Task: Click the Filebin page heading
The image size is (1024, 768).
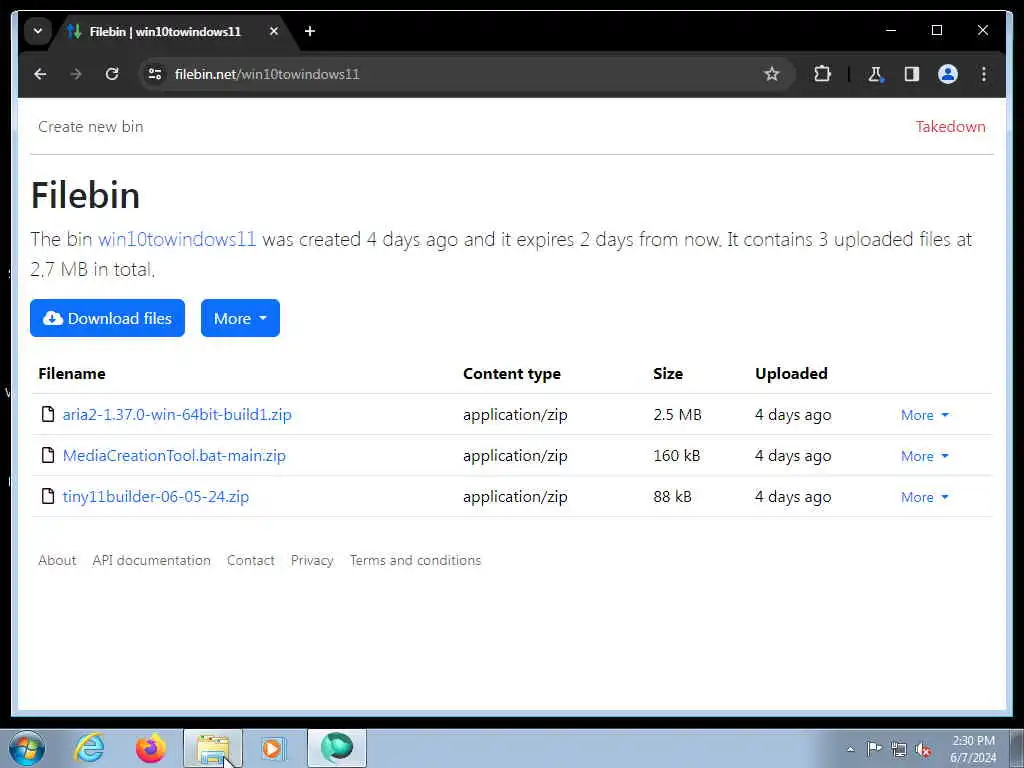Action: point(86,195)
